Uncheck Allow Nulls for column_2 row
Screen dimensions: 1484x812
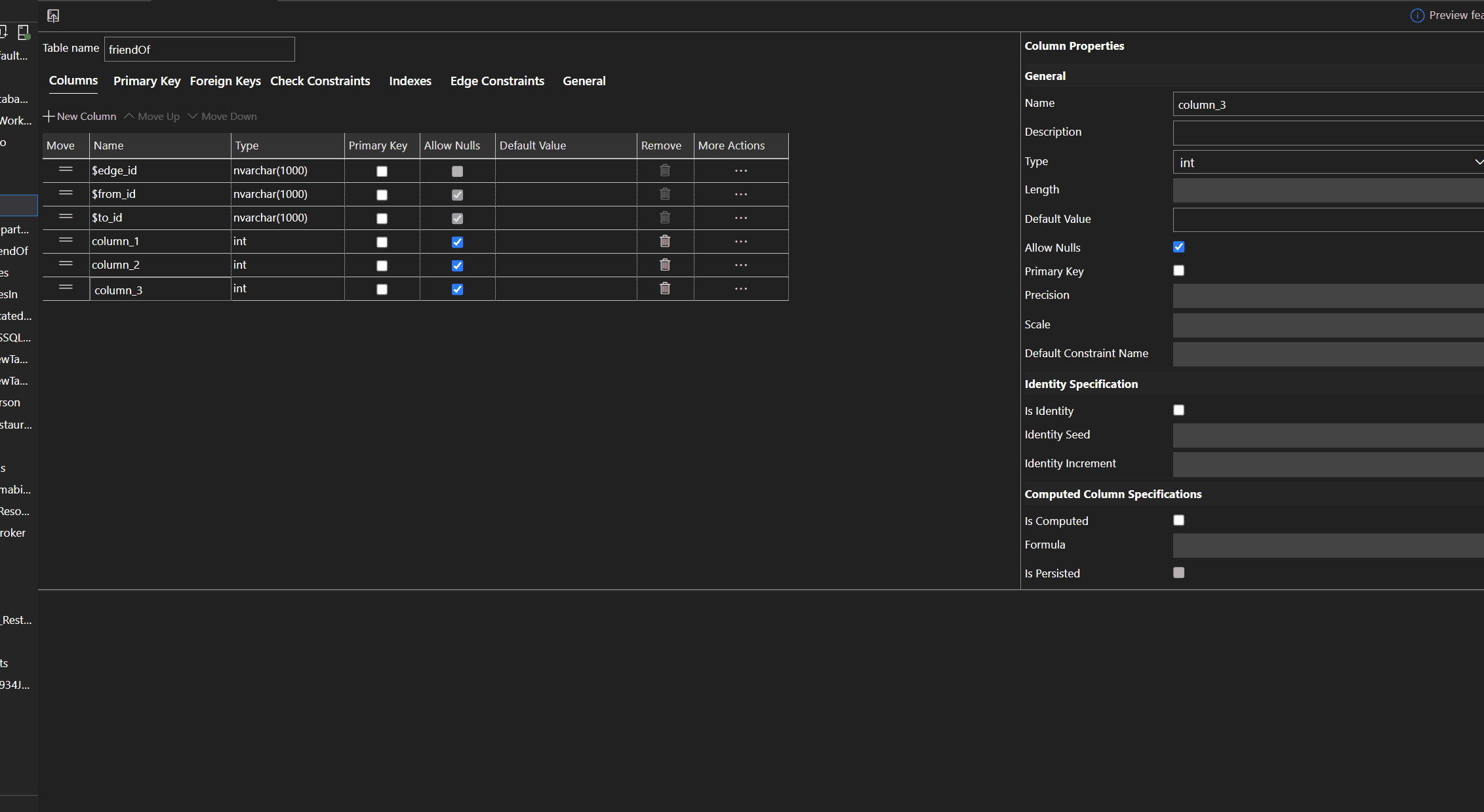pyautogui.click(x=458, y=266)
